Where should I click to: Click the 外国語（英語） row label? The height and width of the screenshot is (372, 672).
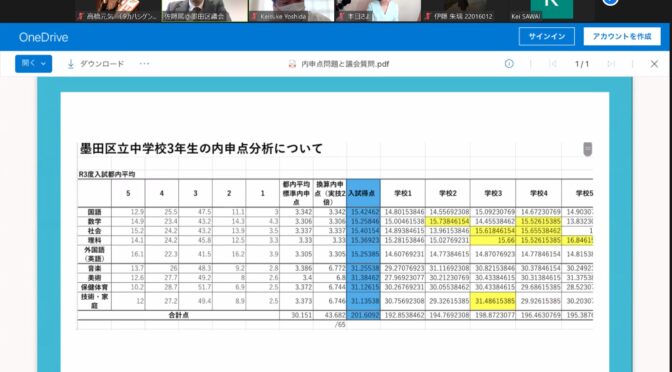tap(94, 254)
